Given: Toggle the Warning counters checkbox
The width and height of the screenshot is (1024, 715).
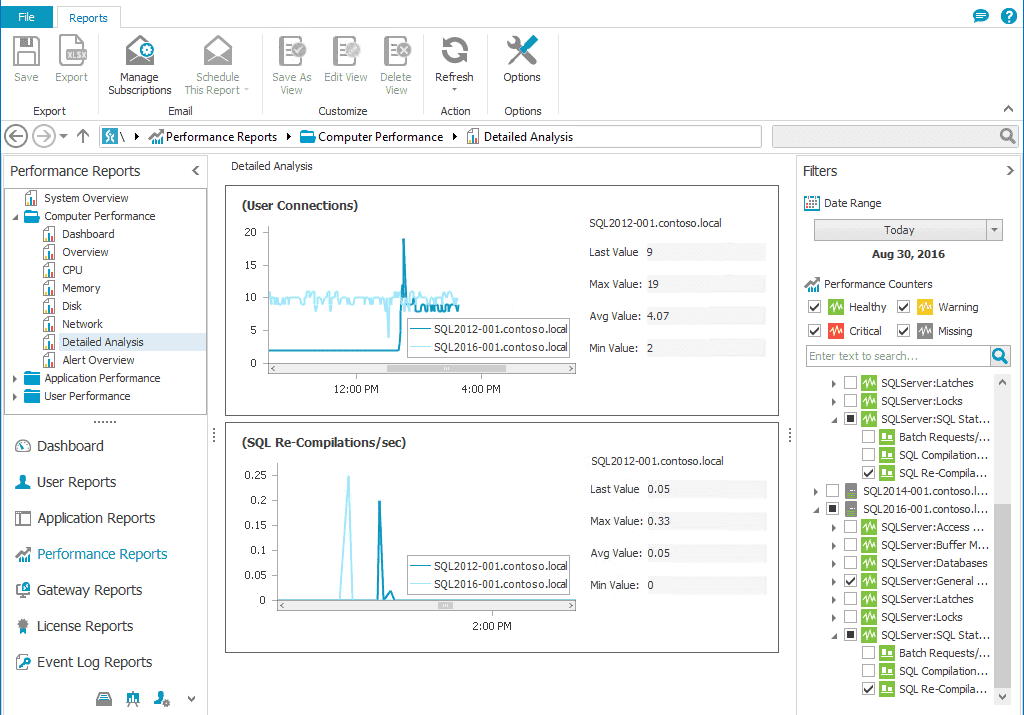Looking at the screenshot, I should click(903, 307).
